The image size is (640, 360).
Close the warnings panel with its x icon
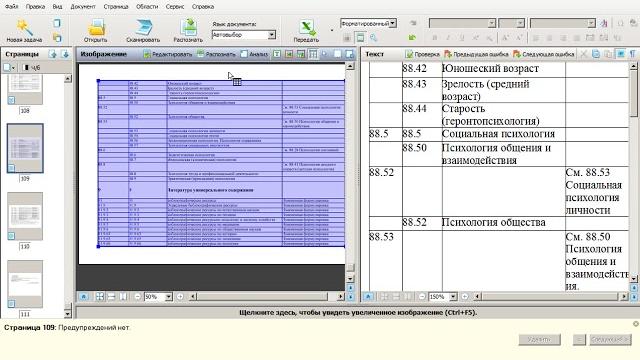(636, 324)
